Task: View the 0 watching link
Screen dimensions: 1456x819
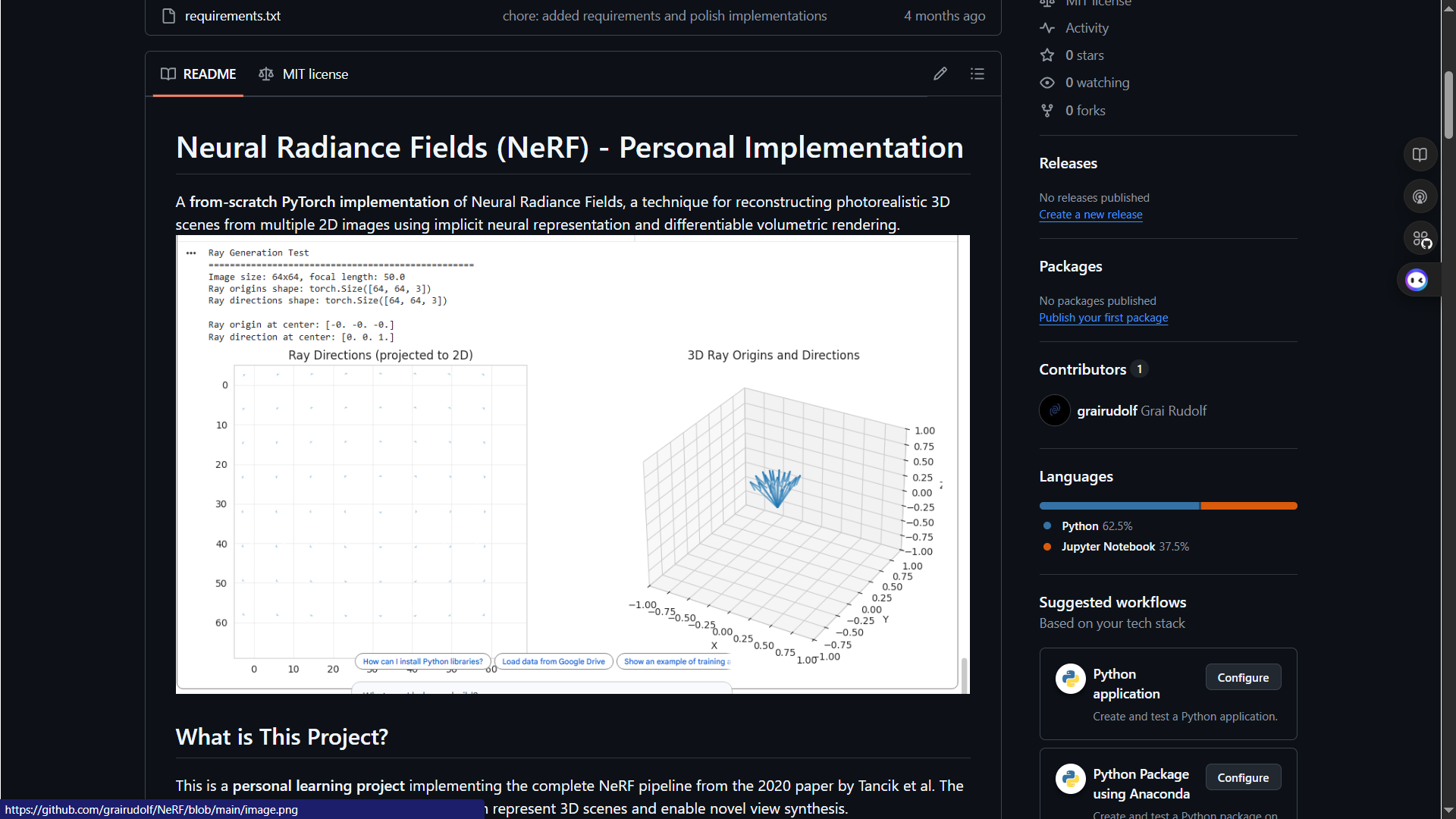Action: click(1097, 83)
